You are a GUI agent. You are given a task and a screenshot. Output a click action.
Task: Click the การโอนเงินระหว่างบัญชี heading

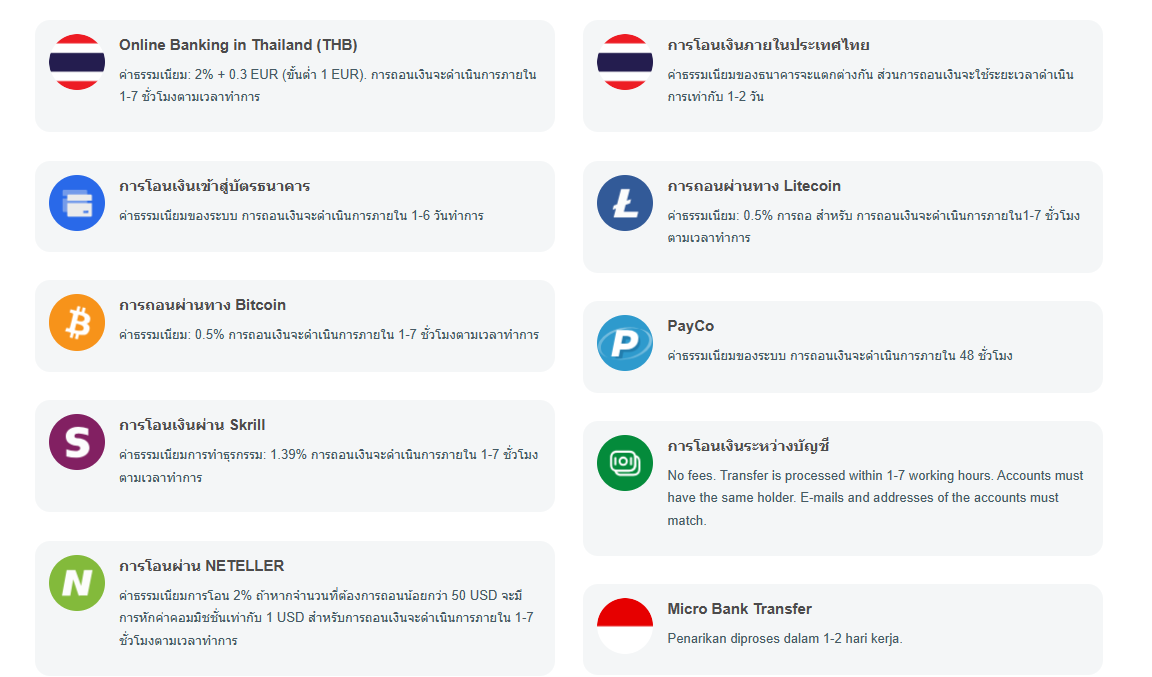[x=749, y=446]
